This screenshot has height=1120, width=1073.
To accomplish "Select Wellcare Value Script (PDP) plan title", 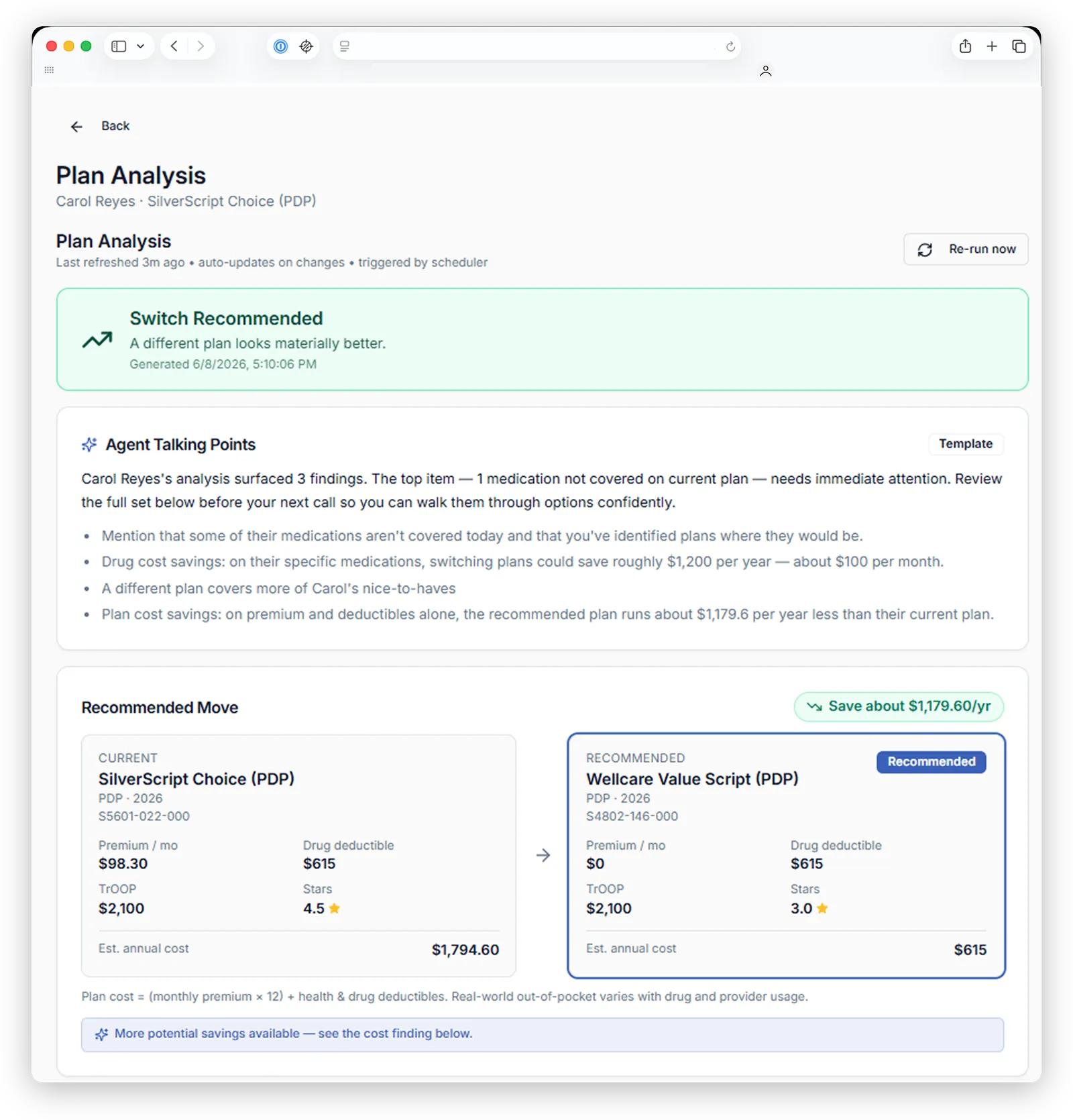I will point(692,779).
